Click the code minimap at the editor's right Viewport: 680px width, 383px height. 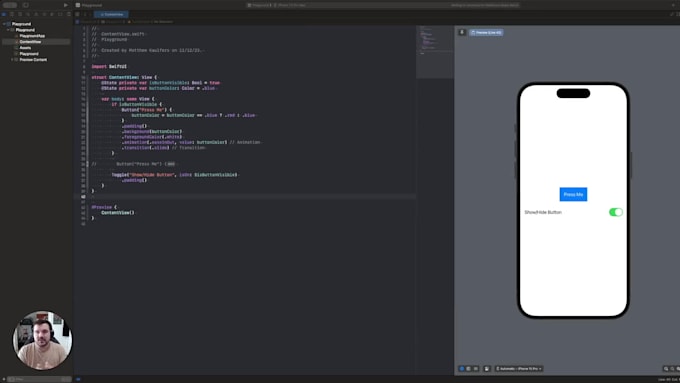coord(435,52)
